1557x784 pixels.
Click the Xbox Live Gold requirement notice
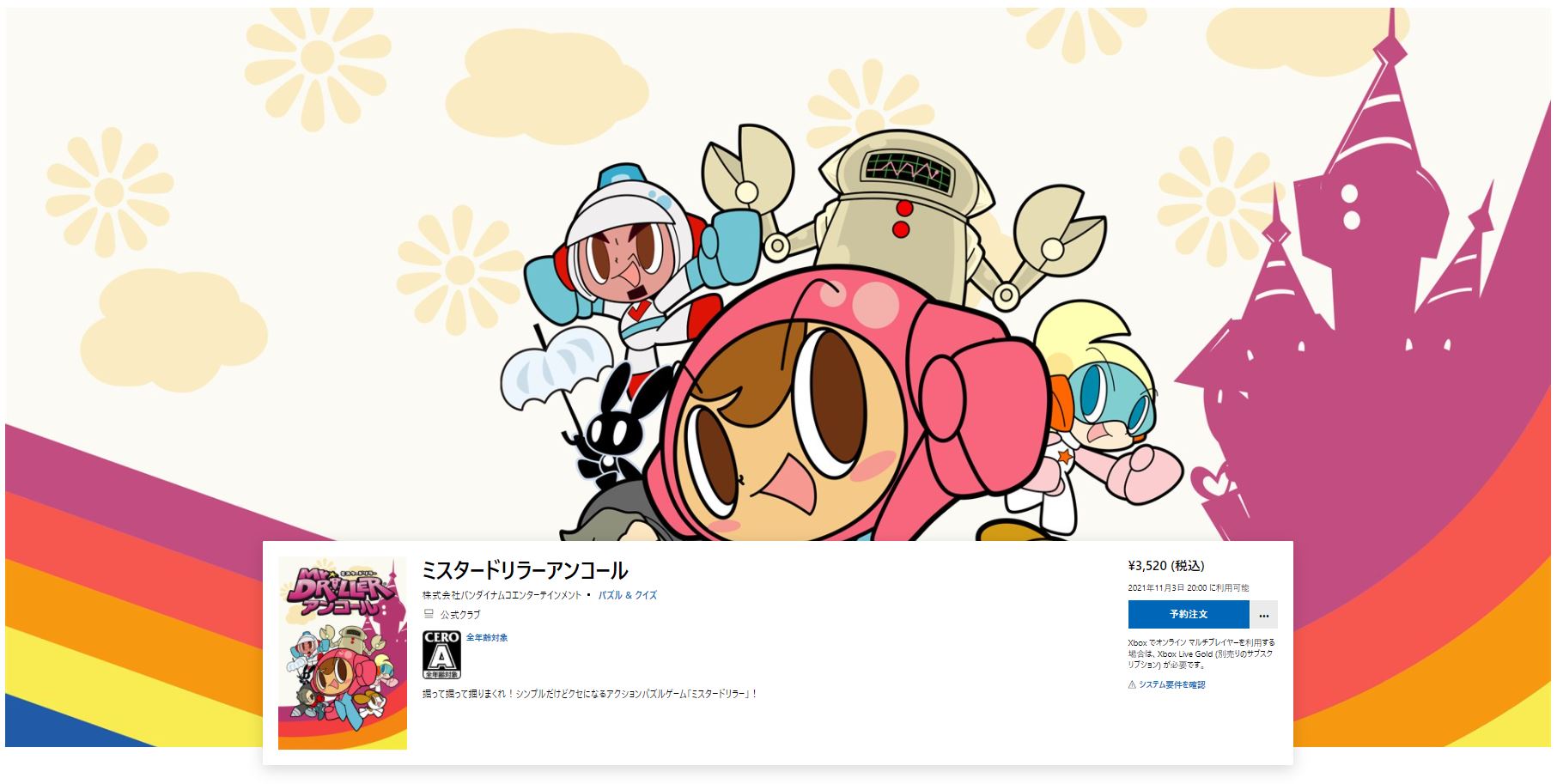pyautogui.click(x=1201, y=653)
